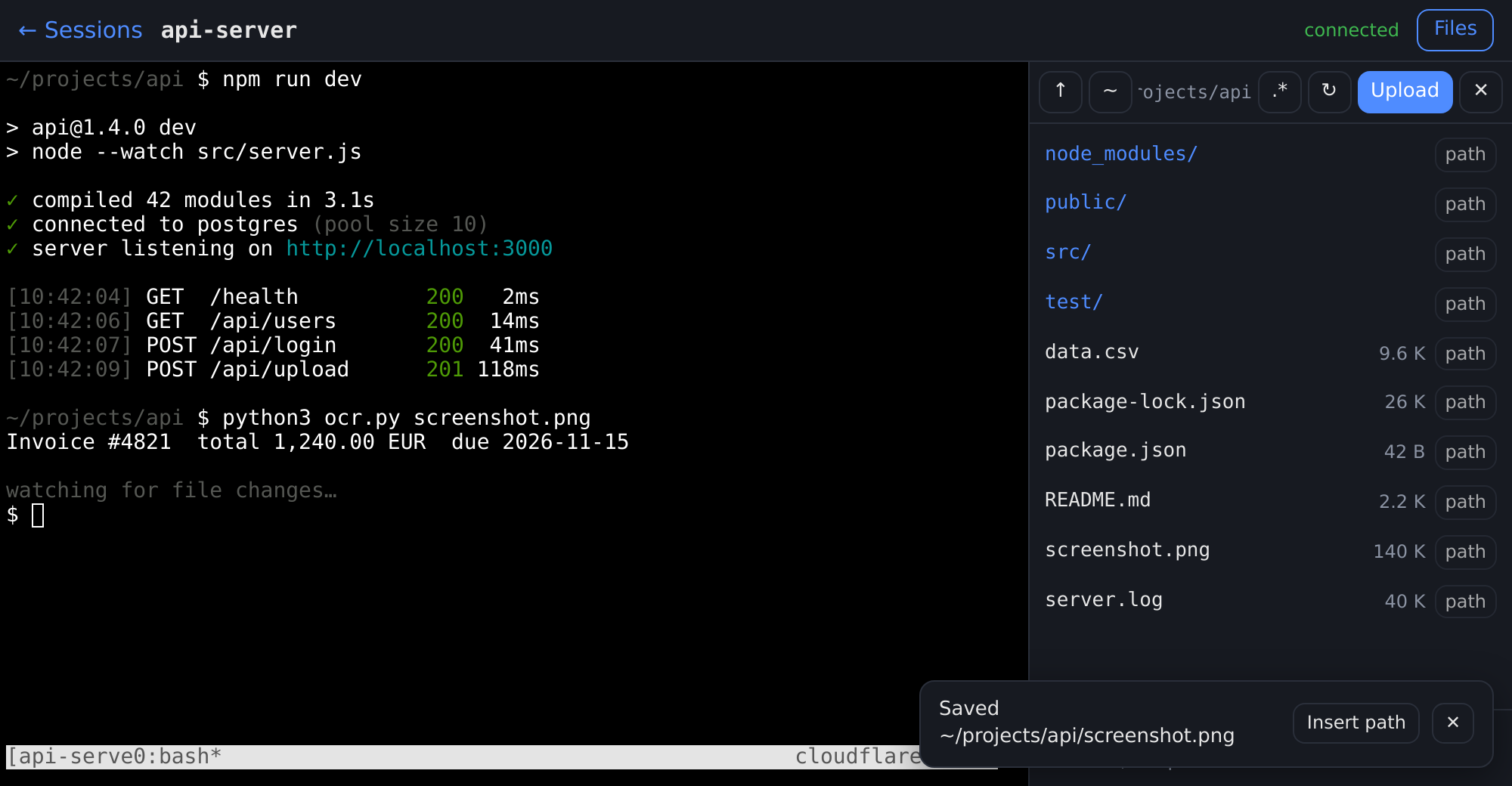The image size is (1512, 786).
Task: Select server.log file entry
Action: pos(1104,600)
